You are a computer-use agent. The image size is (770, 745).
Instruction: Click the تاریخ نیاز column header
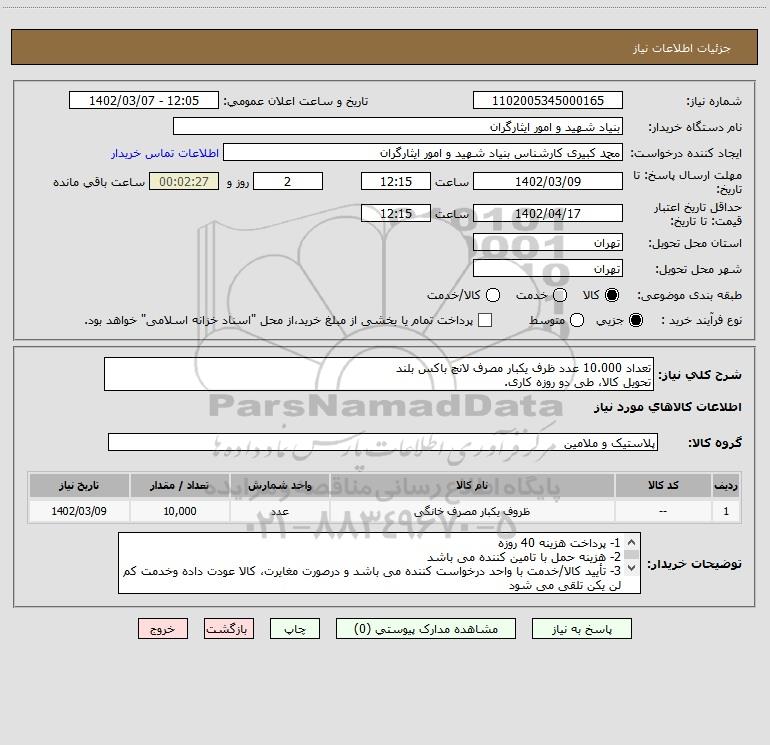(x=79, y=485)
